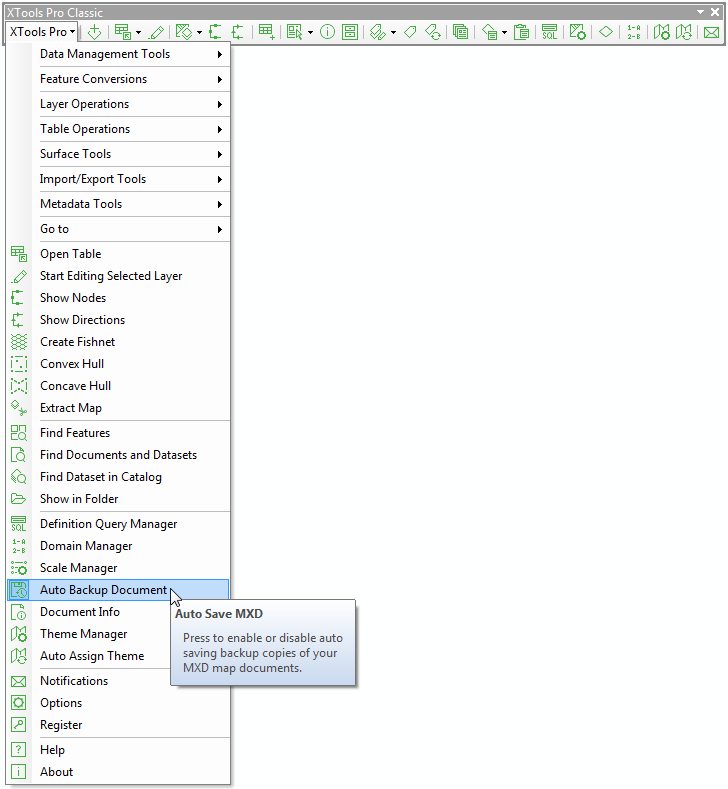Click the Show in Folder icon
Viewport: 728px width, 789px height.
tap(19, 499)
